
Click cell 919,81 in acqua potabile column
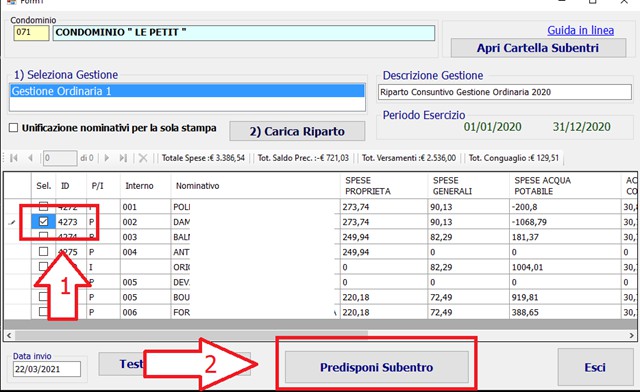click(x=565, y=297)
